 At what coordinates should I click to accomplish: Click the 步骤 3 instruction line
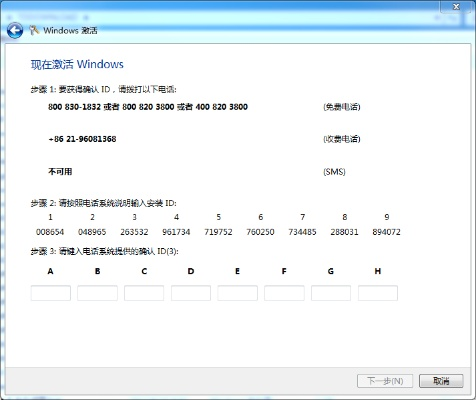(105, 251)
